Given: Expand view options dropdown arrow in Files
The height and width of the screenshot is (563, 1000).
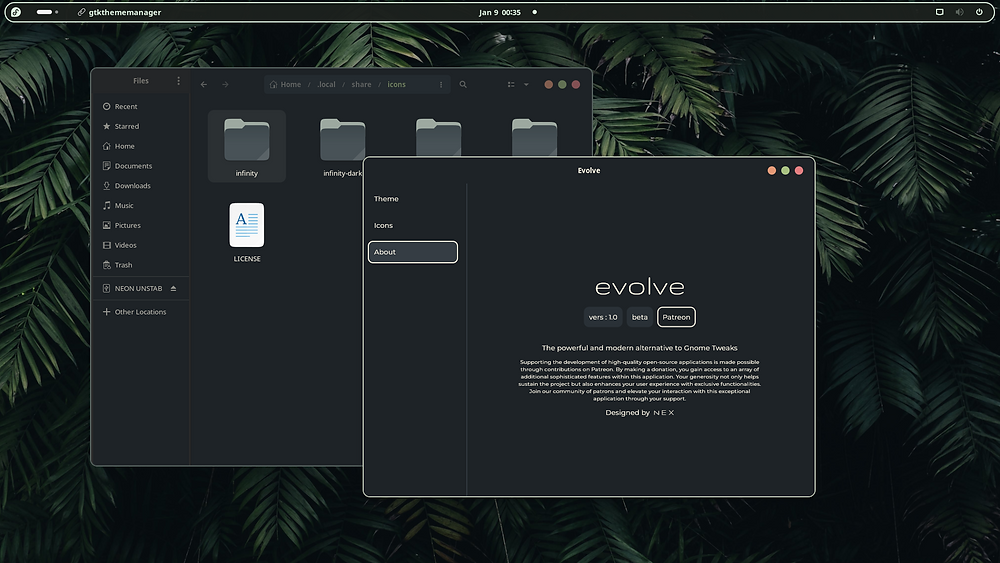Looking at the screenshot, I should [x=526, y=84].
